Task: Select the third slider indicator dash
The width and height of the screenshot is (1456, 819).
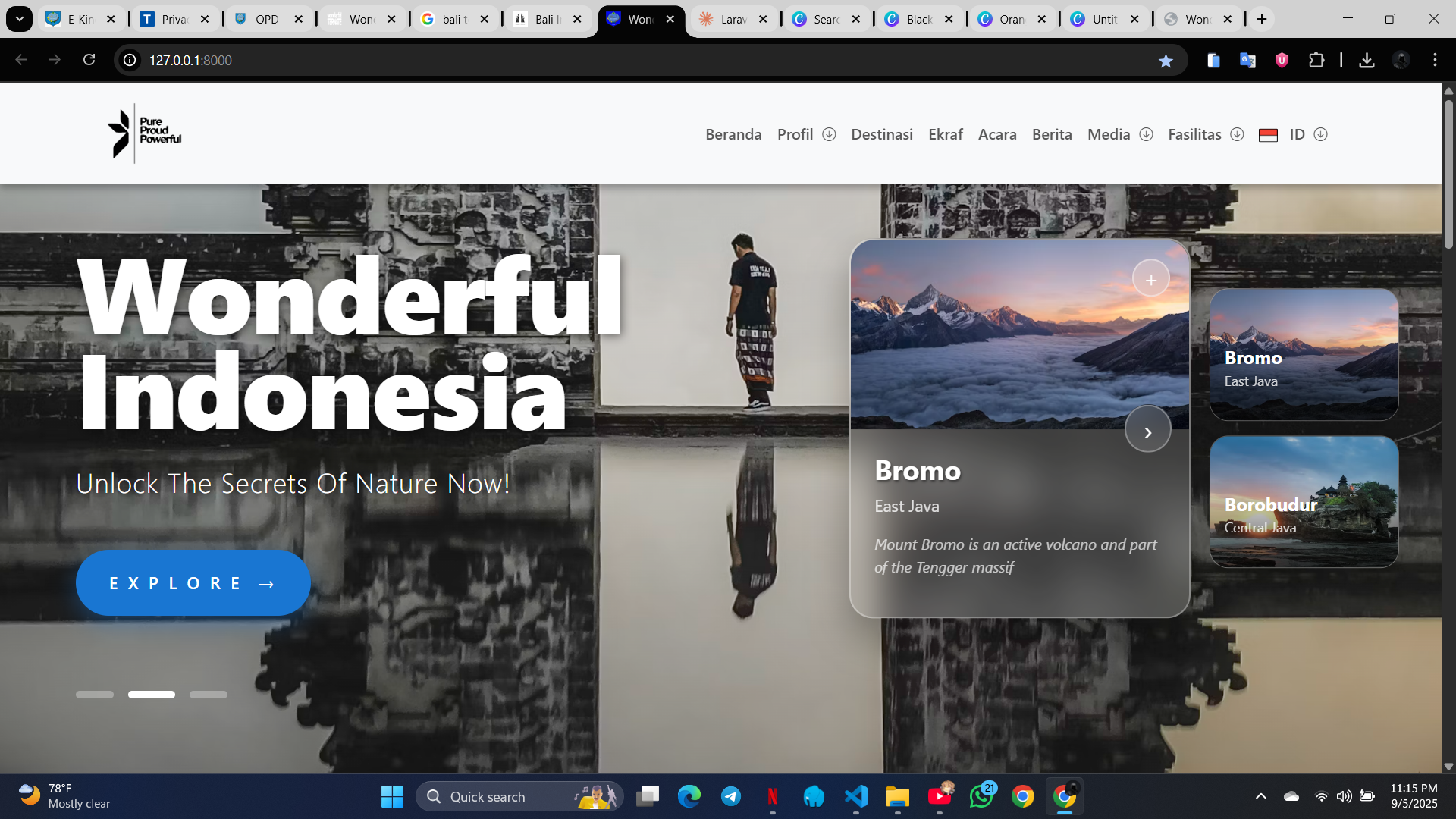Action: 209,695
